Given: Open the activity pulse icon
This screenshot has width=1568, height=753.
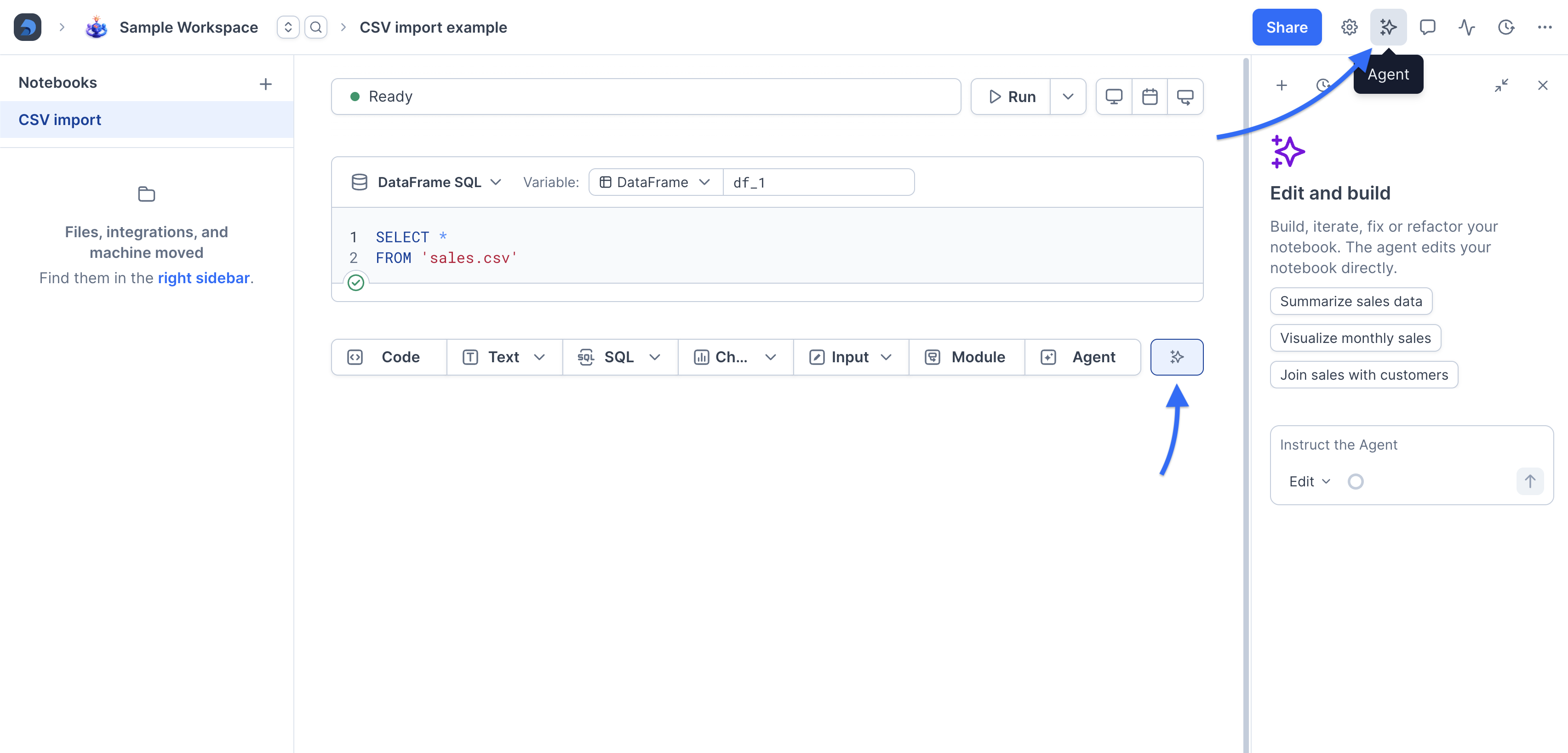Looking at the screenshot, I should click(1466, 28).
